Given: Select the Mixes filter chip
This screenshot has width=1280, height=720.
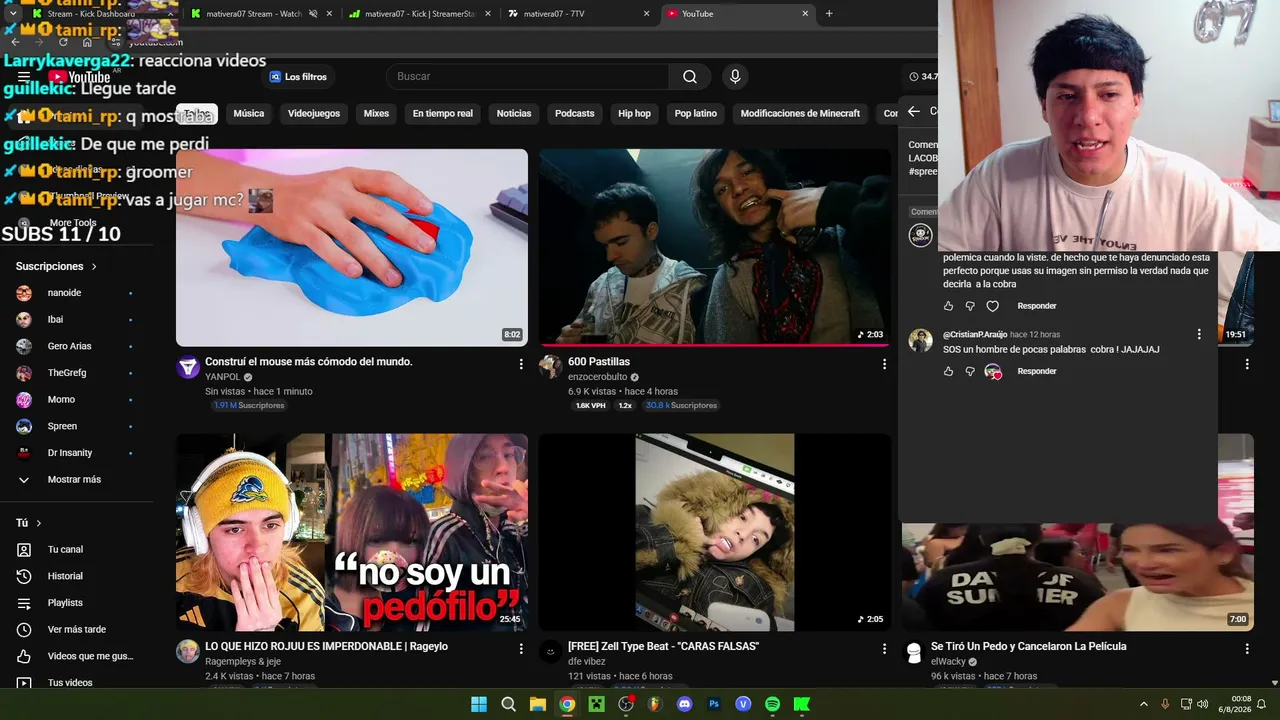Looking at the screenshot, I should click(x=376, y=114).
